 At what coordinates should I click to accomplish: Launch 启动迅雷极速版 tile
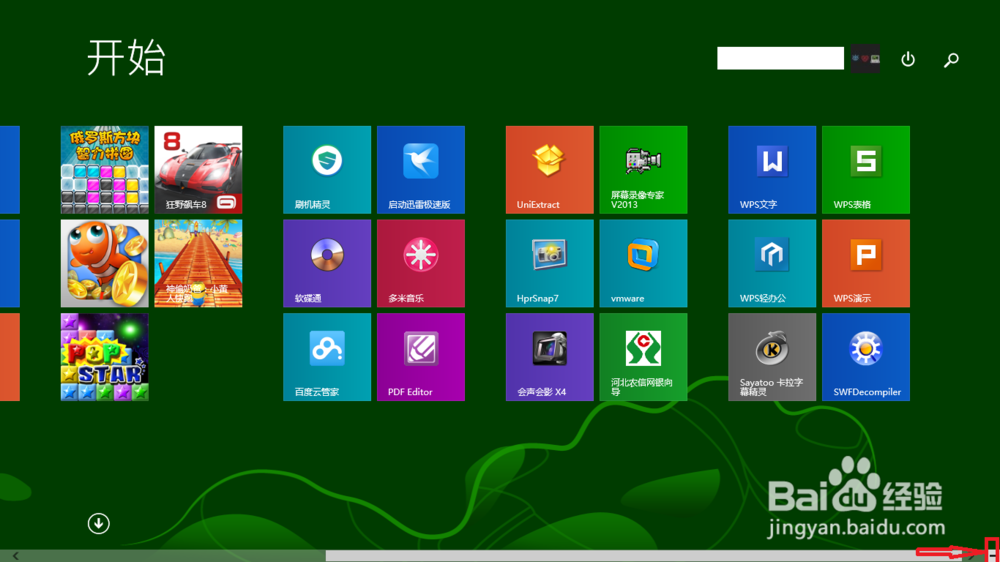(x=421, y=170)
